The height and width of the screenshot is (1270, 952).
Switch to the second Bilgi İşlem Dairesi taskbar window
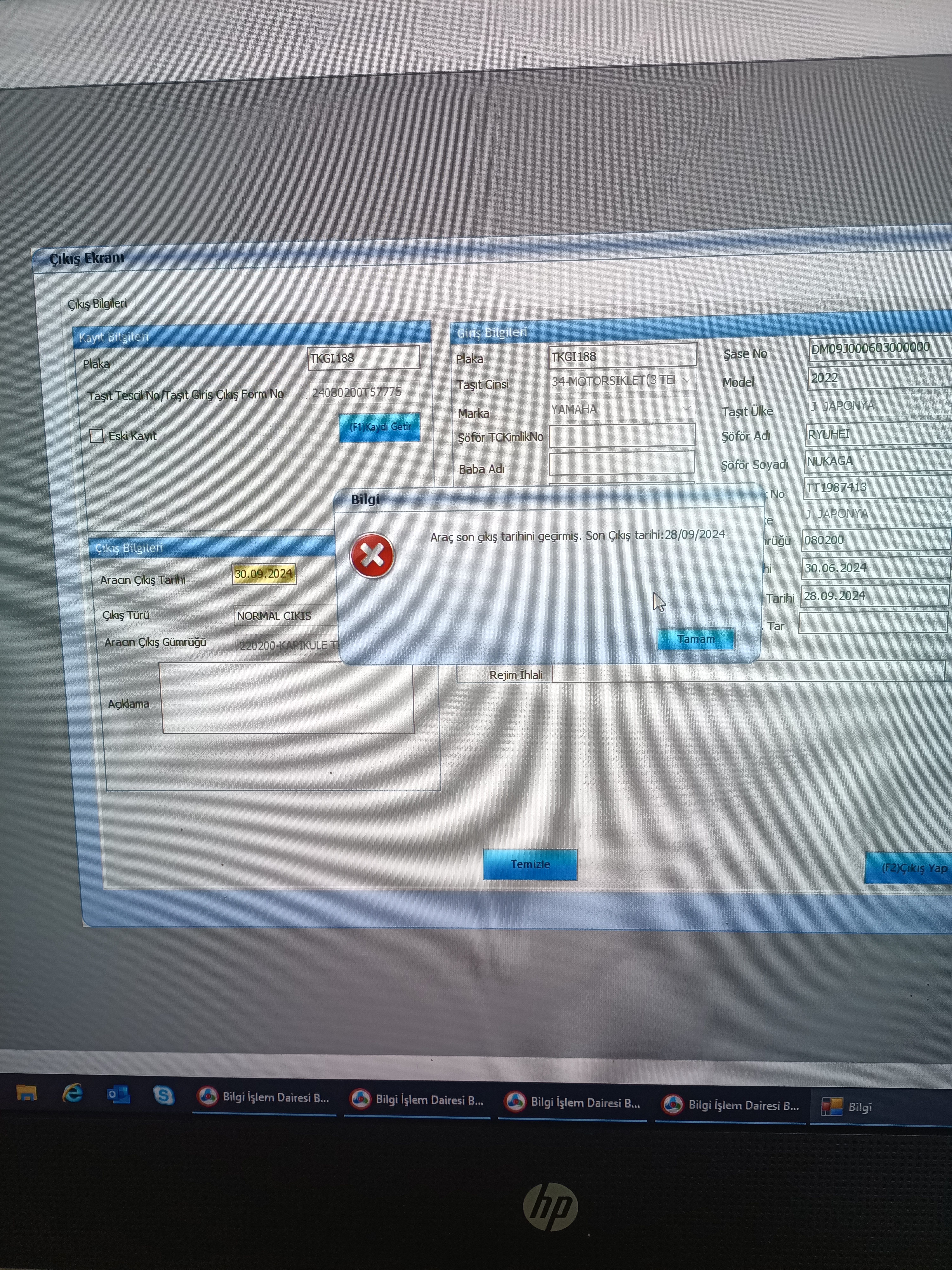tap(417, 1100)
